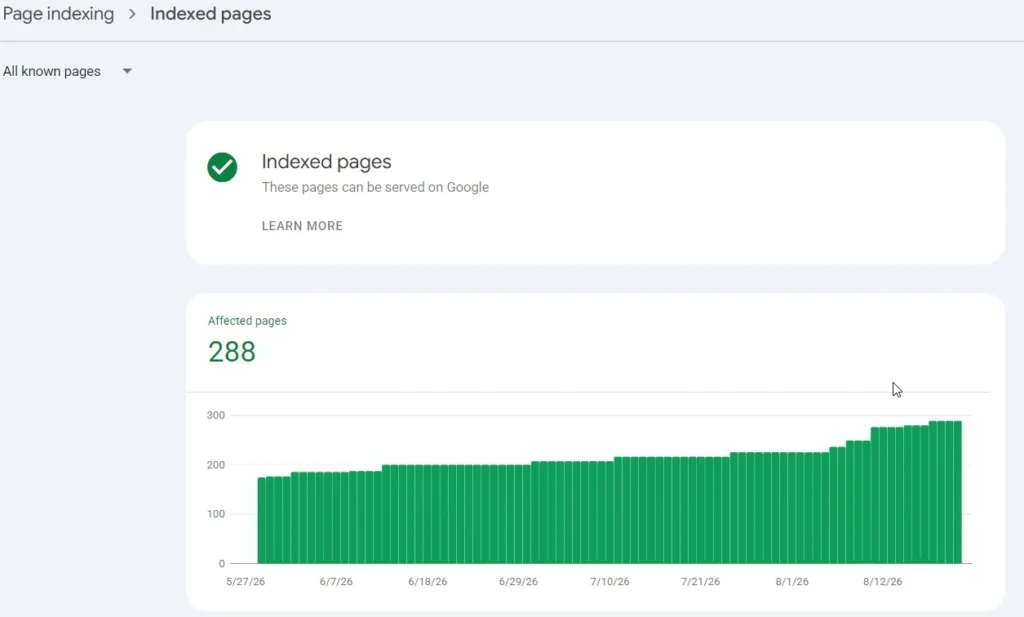This screenshot has width=1024, height=617.
Task: Click the 6/7/26 date label
Action: pyautogui.click(x=336, y=582)
